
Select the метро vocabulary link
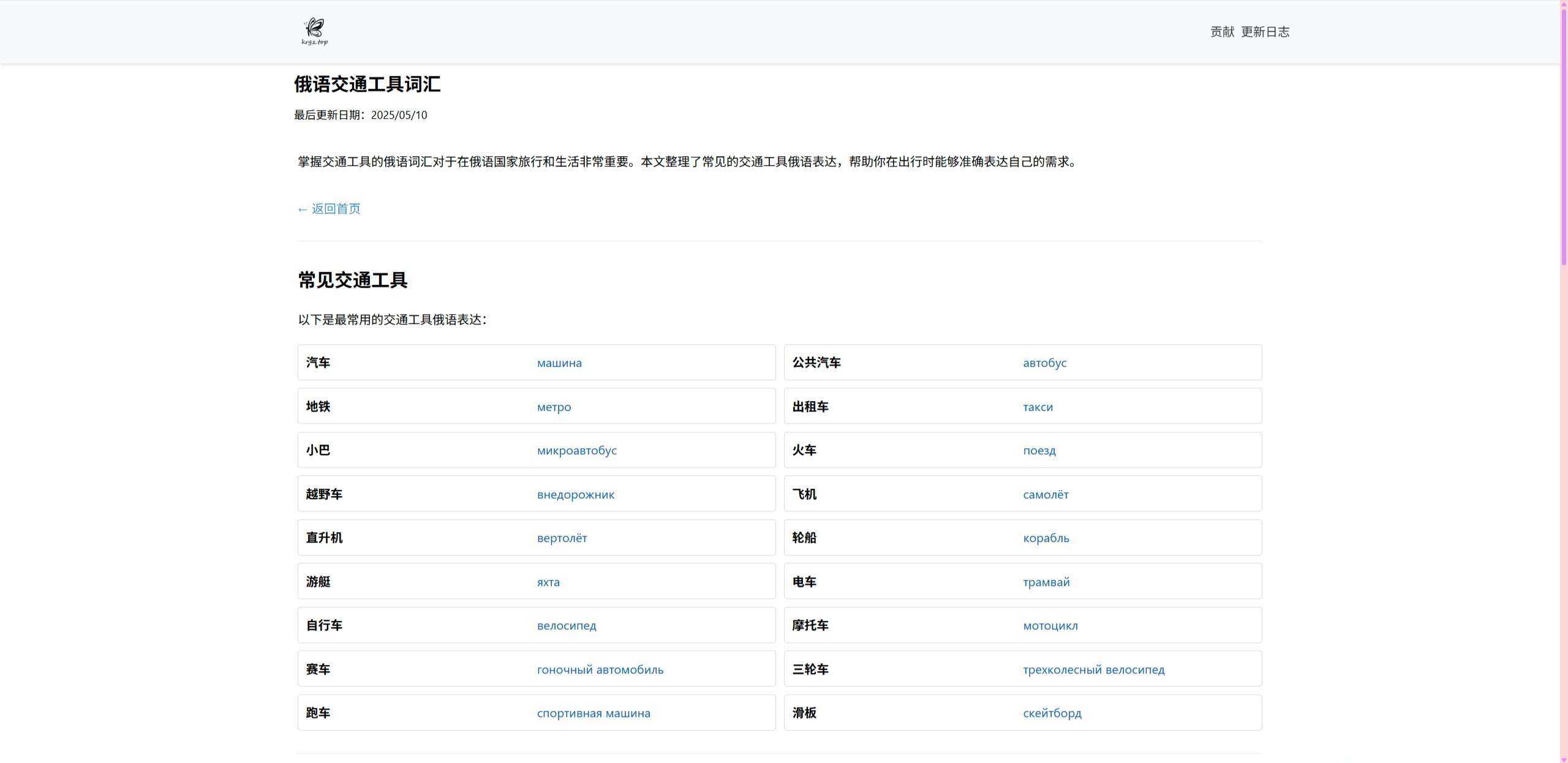(554, 407)
